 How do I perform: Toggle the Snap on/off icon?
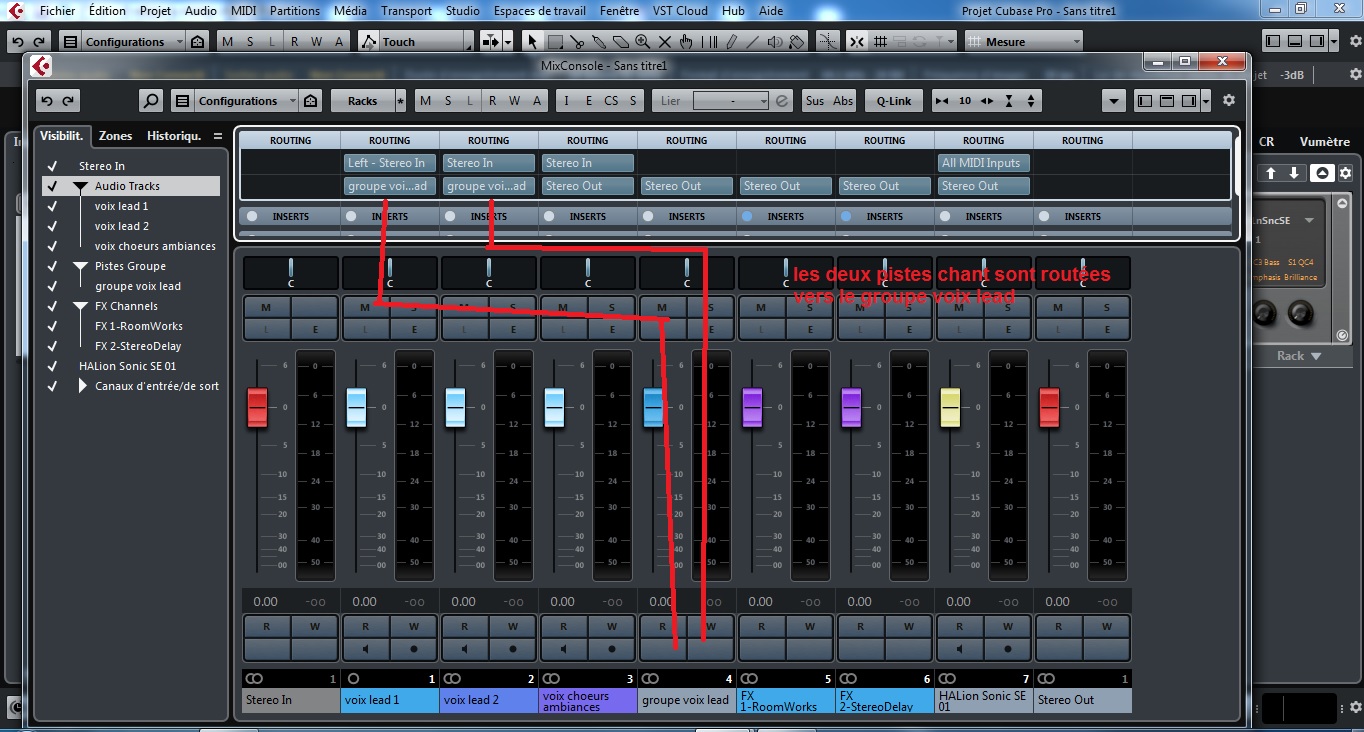pyautogui.click(x=858, y=42)
